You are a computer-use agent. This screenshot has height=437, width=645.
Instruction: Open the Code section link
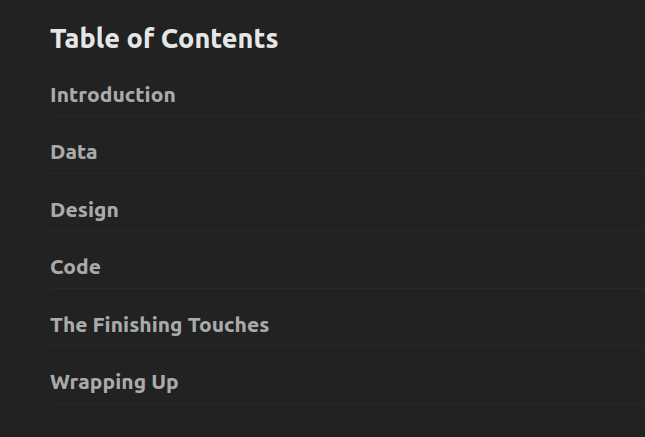[x=75, y=267]
